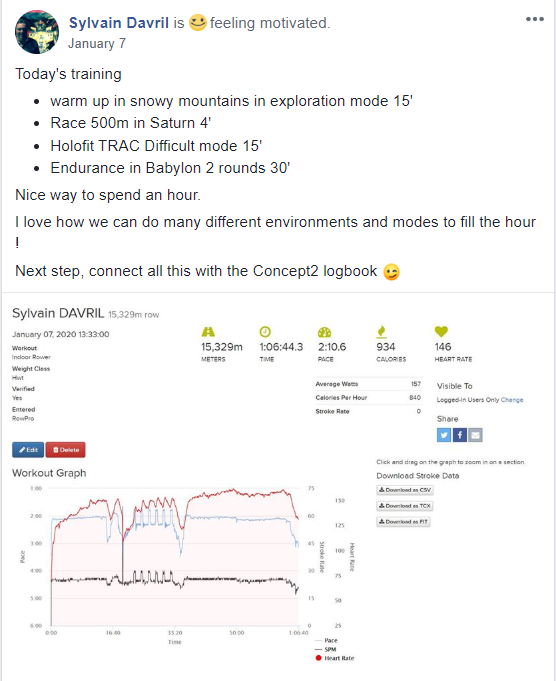556x681 pixels.
Task: Open the post options three-dots menu
Action: click(x=534, y=19)
